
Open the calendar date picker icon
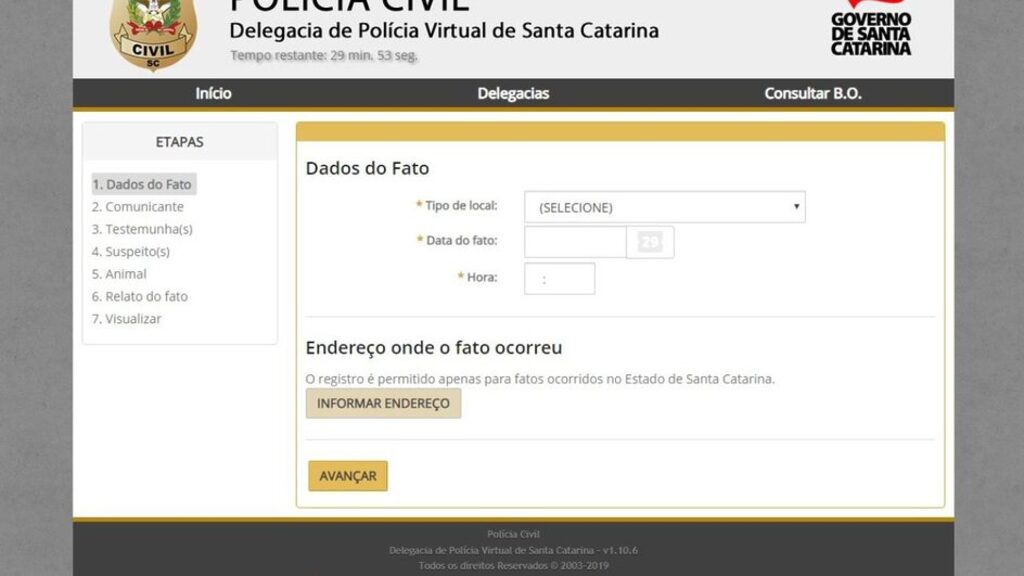pyautogui.click(x=650, y=243)
